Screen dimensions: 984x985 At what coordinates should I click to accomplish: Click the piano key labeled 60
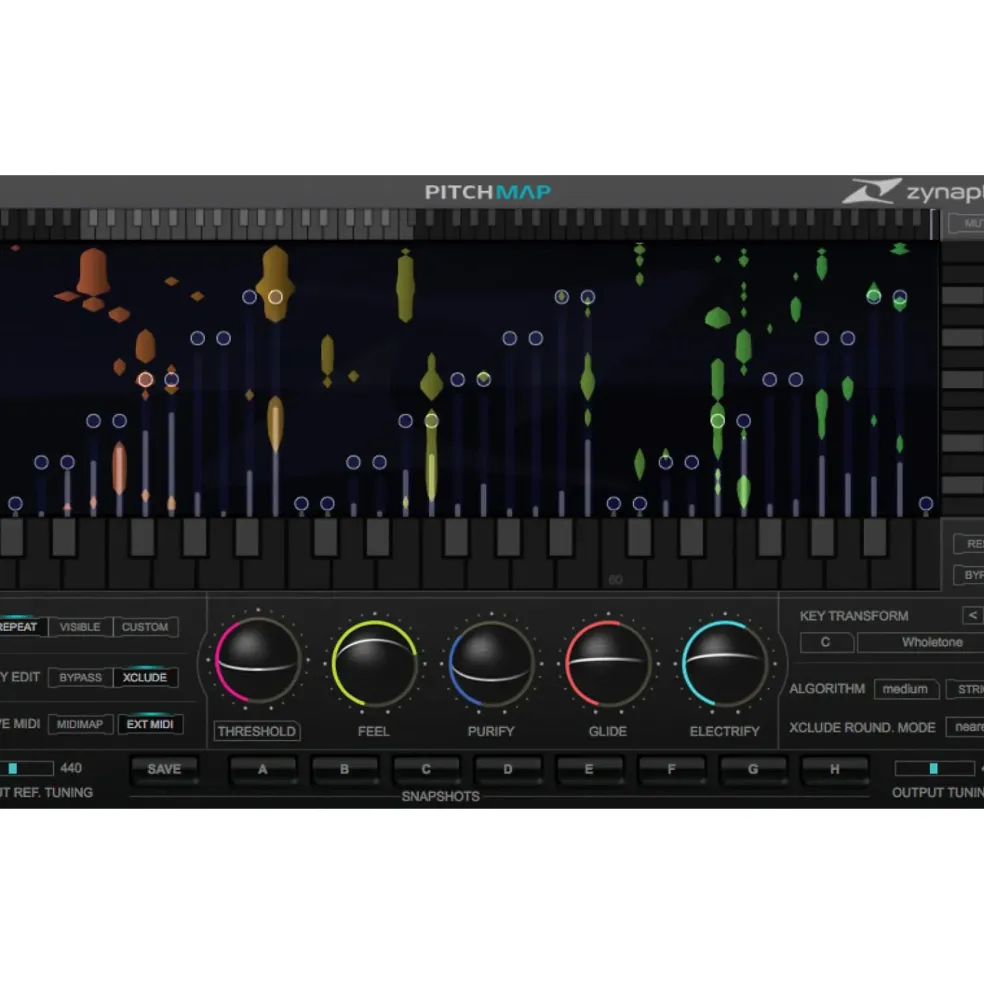(616, 569)
